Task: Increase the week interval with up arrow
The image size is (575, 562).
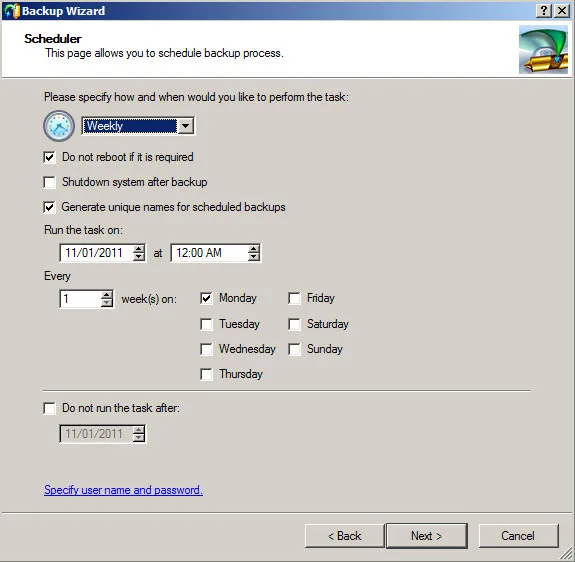Action: 107,295
